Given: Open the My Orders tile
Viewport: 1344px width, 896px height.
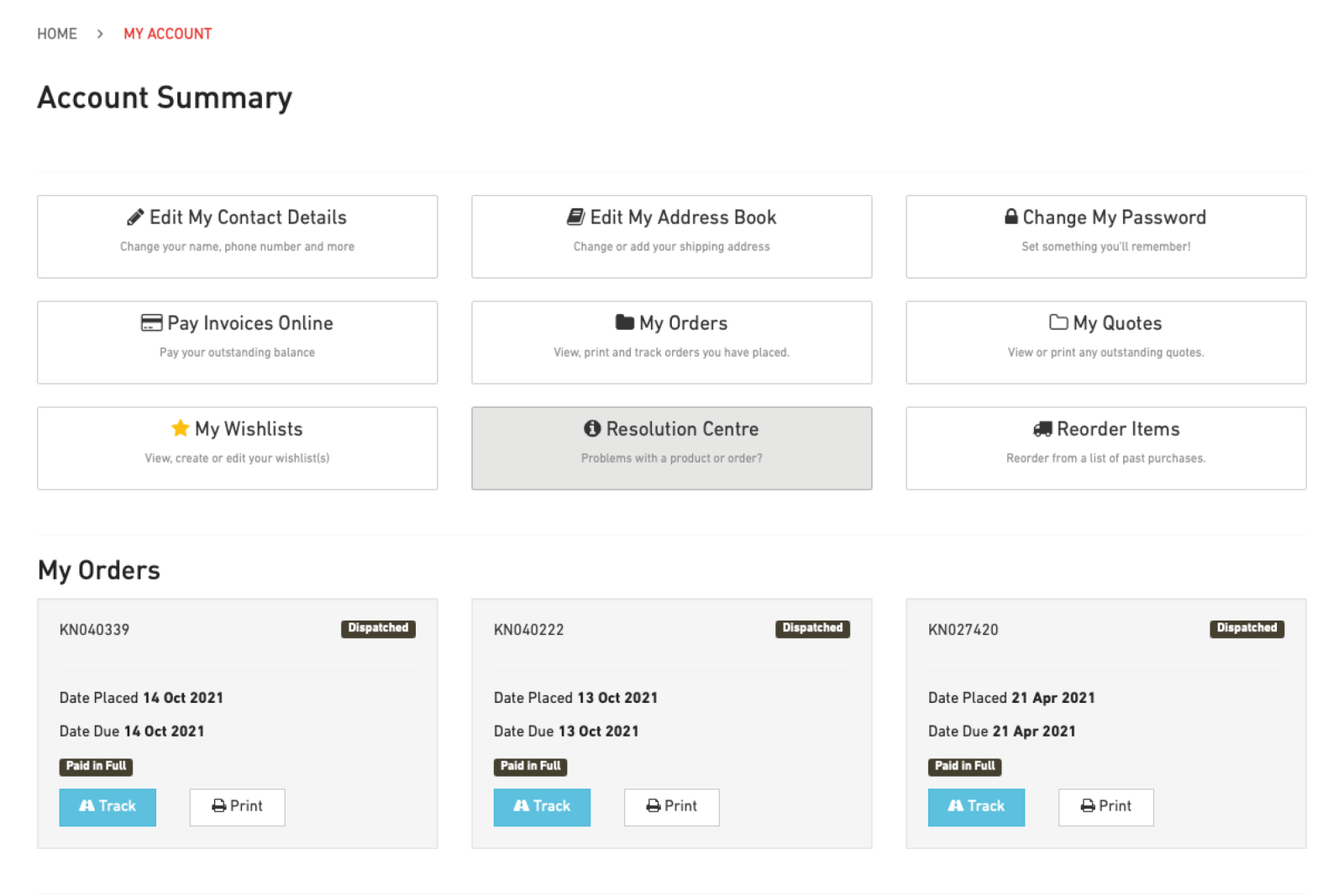Looking at the screenshot, I should pyautogui.click(x=672, y=343).
